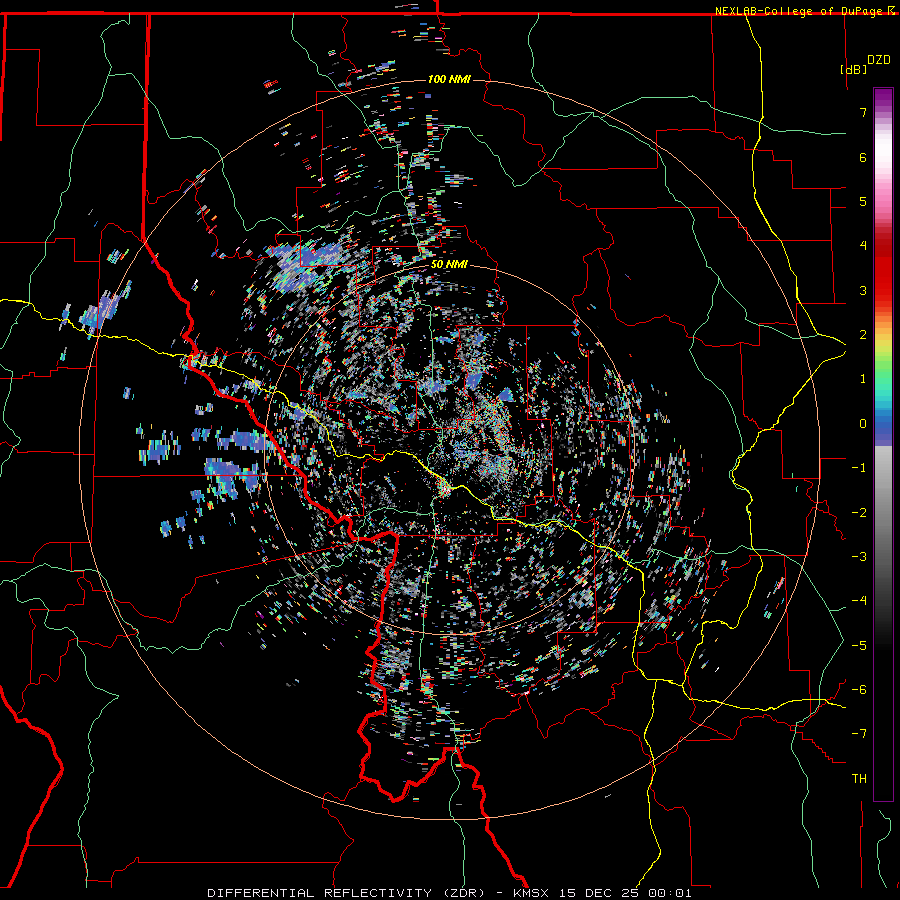Click the color scale value 0
The width and height of the screenshot is (900, 900).
coord(863,424)
